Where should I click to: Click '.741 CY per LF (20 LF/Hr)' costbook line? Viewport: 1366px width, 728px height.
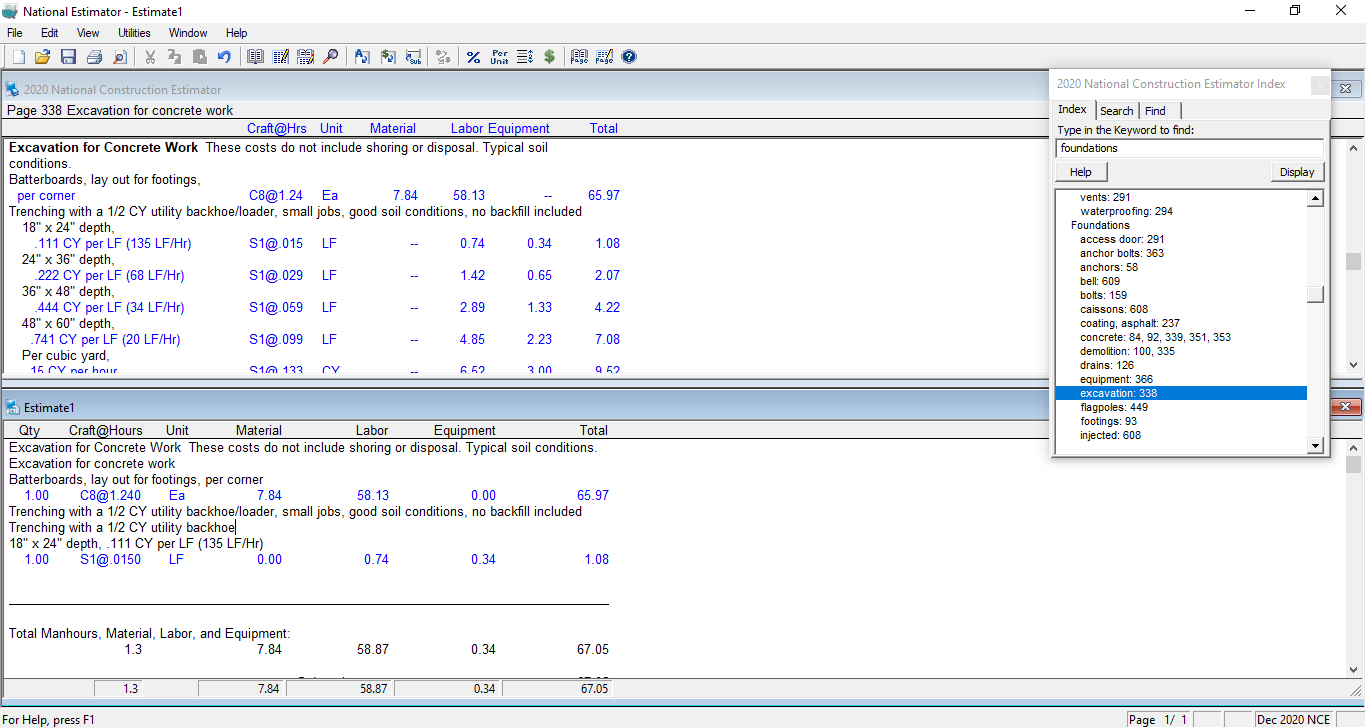pos(109,339)
